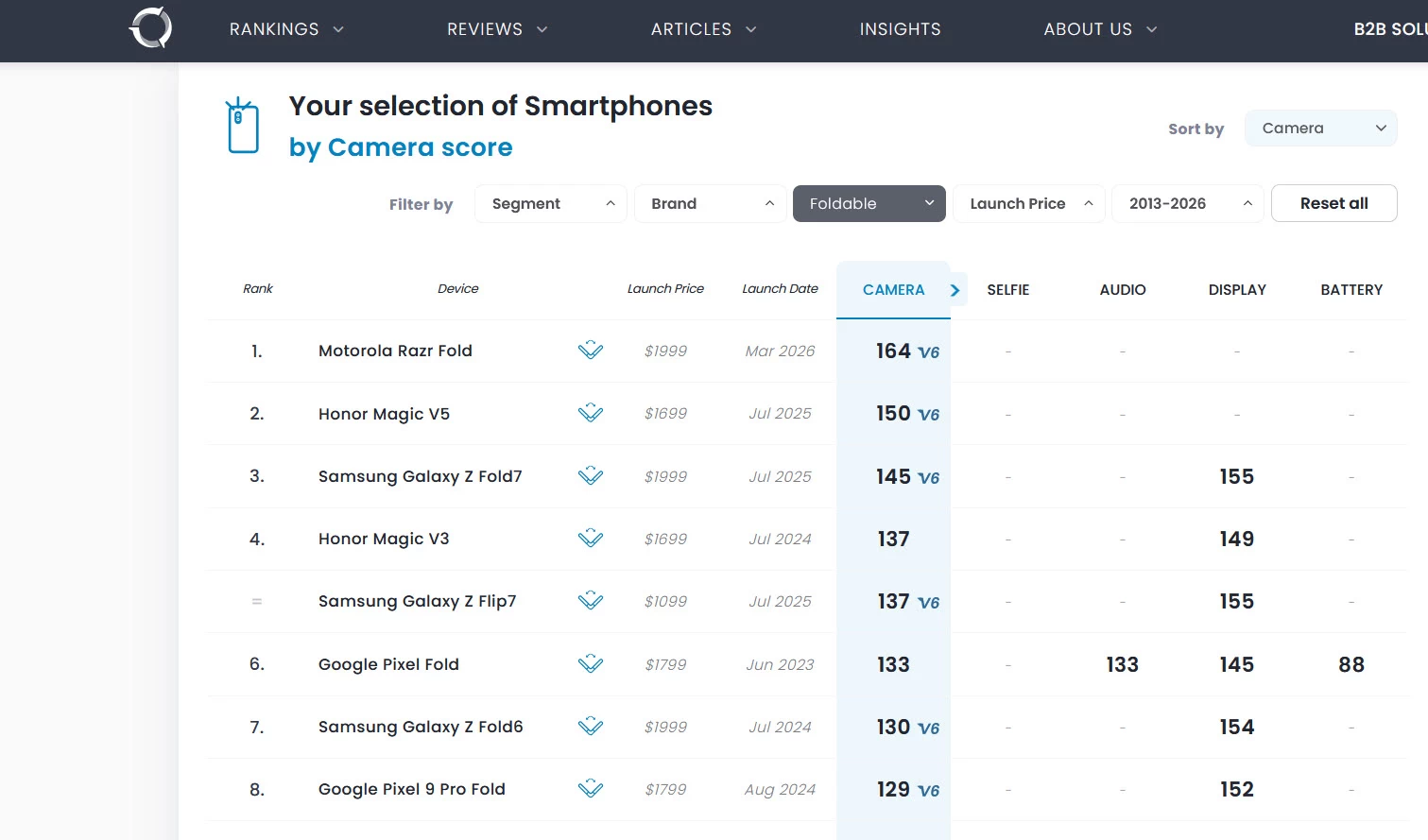Open the Sort by Camera dropdown
Screen dimensions: 1428x840
coord(1321,128)
